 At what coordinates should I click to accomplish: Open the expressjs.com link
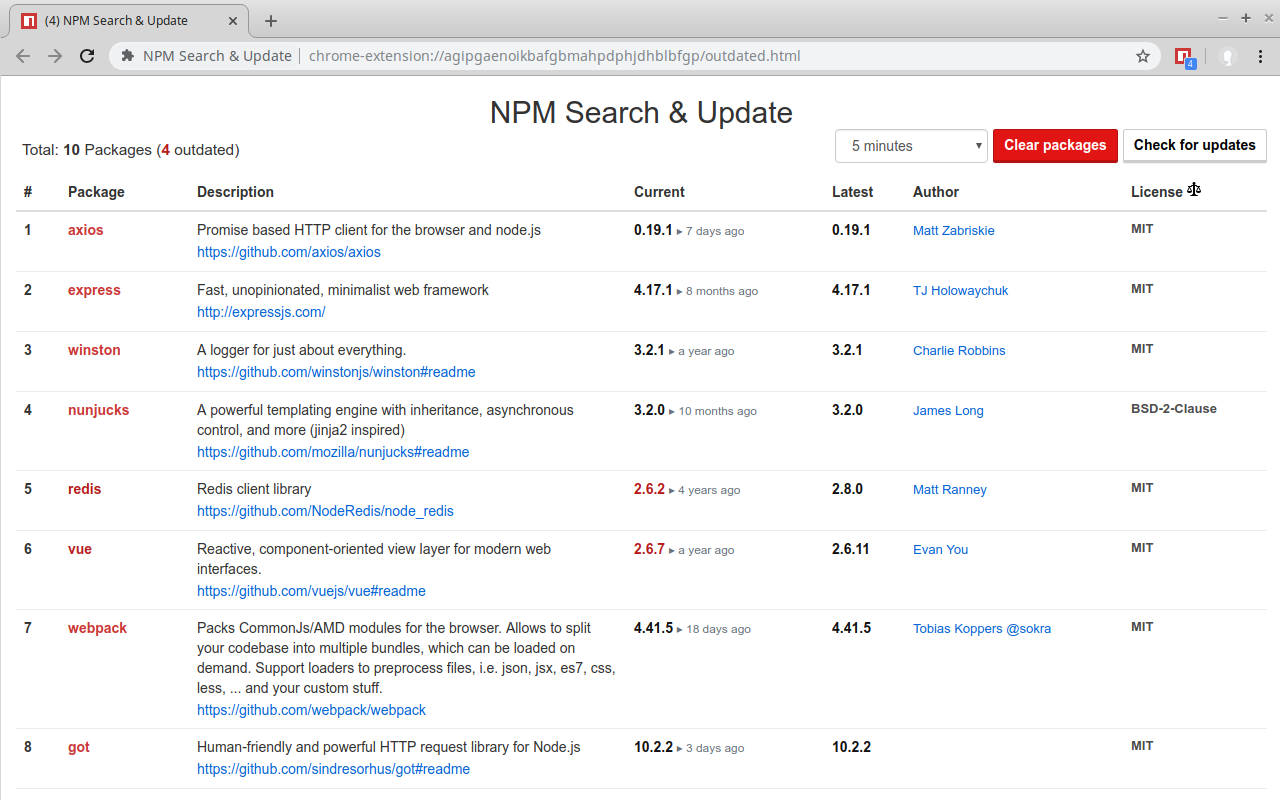261,312
